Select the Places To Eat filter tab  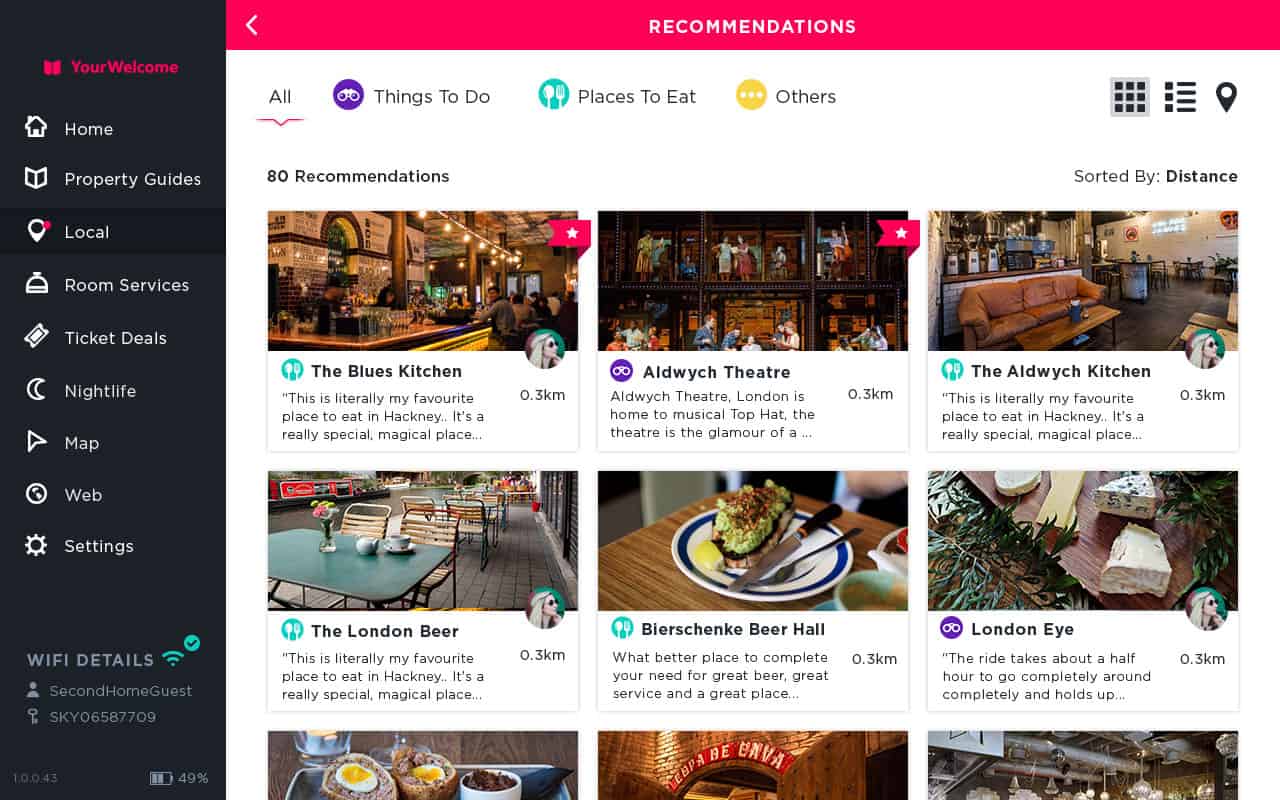[617, 96]
